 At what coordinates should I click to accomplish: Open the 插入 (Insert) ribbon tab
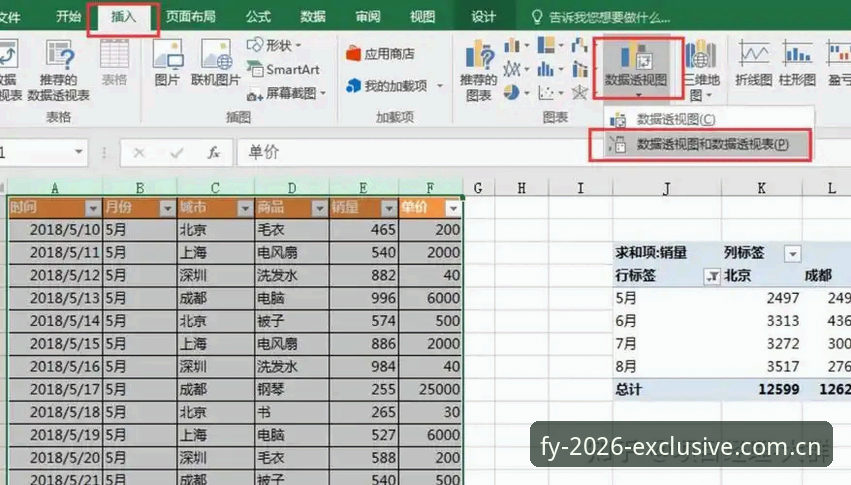coord(123,17)
